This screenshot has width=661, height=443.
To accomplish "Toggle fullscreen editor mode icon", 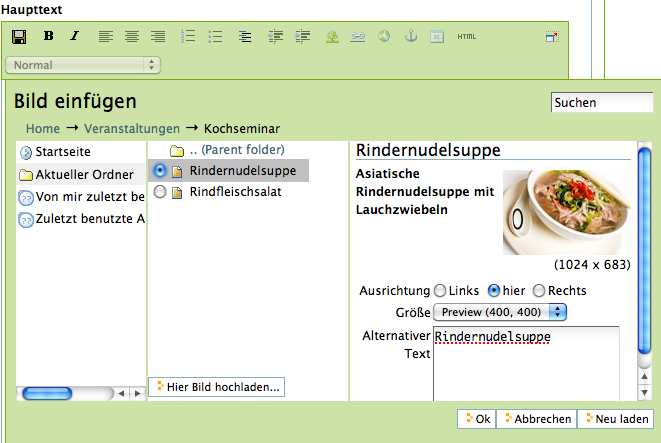I will pos(552,37).
